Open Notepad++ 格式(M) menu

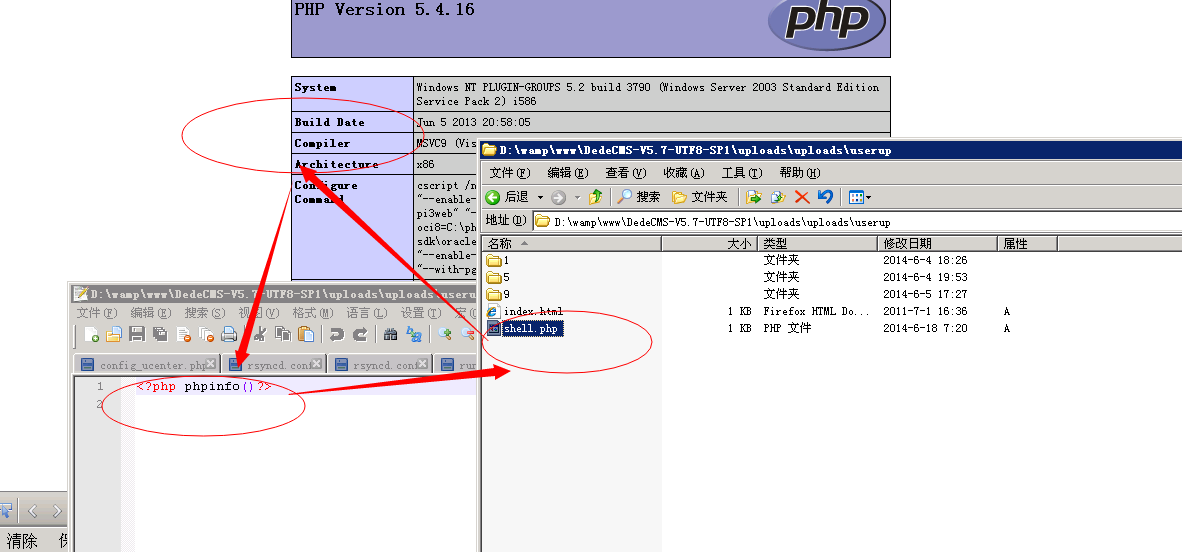pyautogui.click(x=313, y=313)
